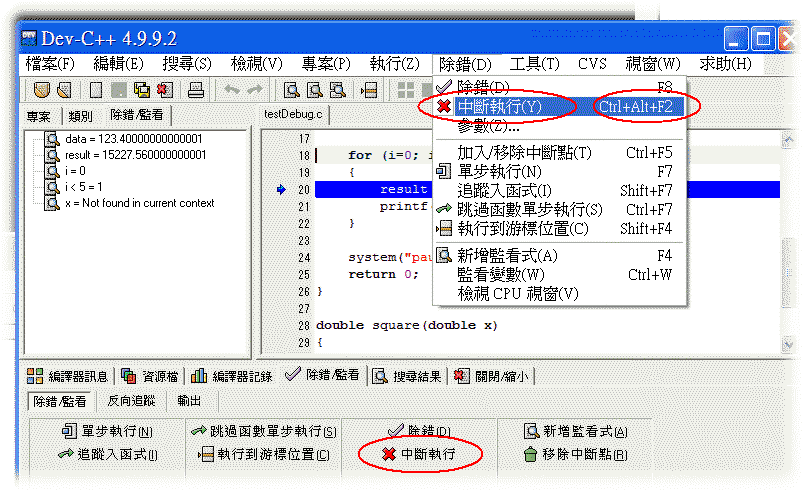Open the 視窗(W) menu
Image resolution: width=804 pixels, height=490 pixels.
click(653, 64)
